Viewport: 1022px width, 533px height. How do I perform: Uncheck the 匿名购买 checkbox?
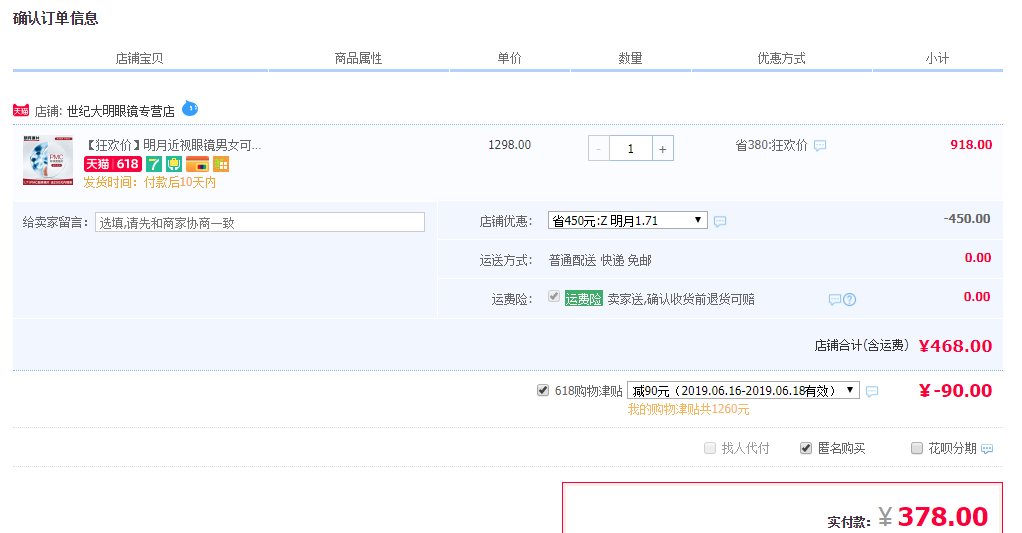tap(806, 448)
